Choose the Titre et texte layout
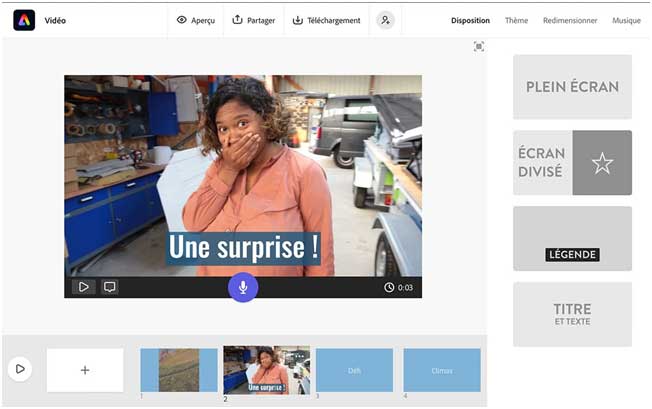Image resolution: width=652 pixels, height=409 pixels. tap(573, 314)
